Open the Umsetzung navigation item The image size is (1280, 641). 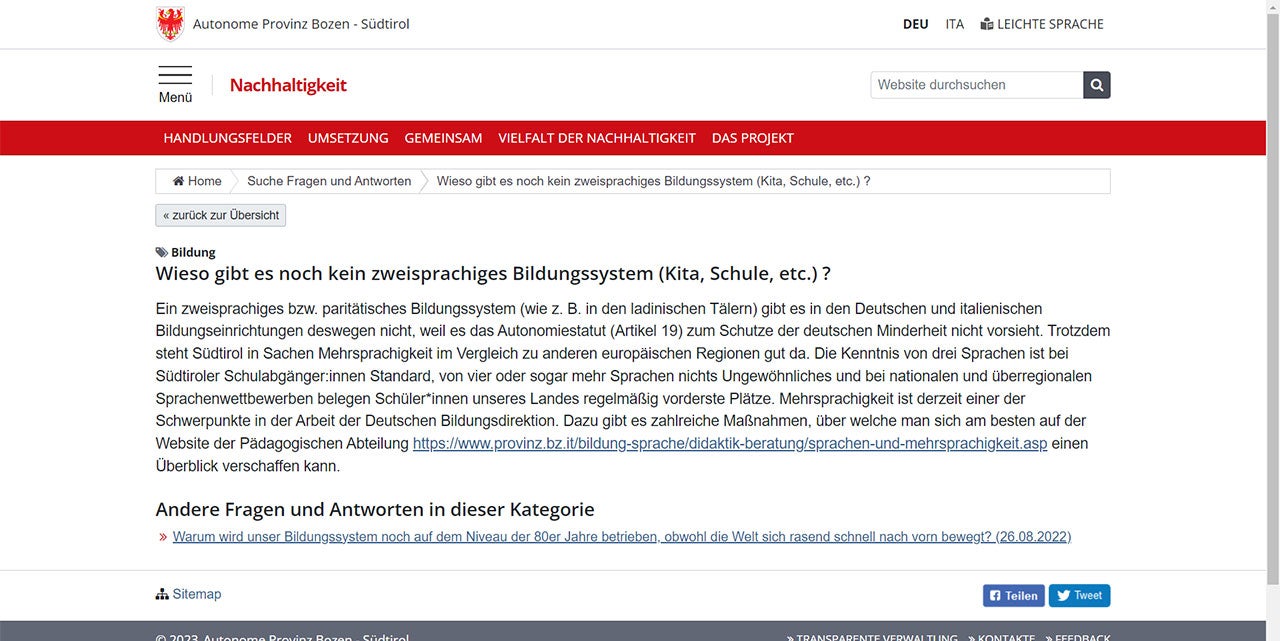348,138
